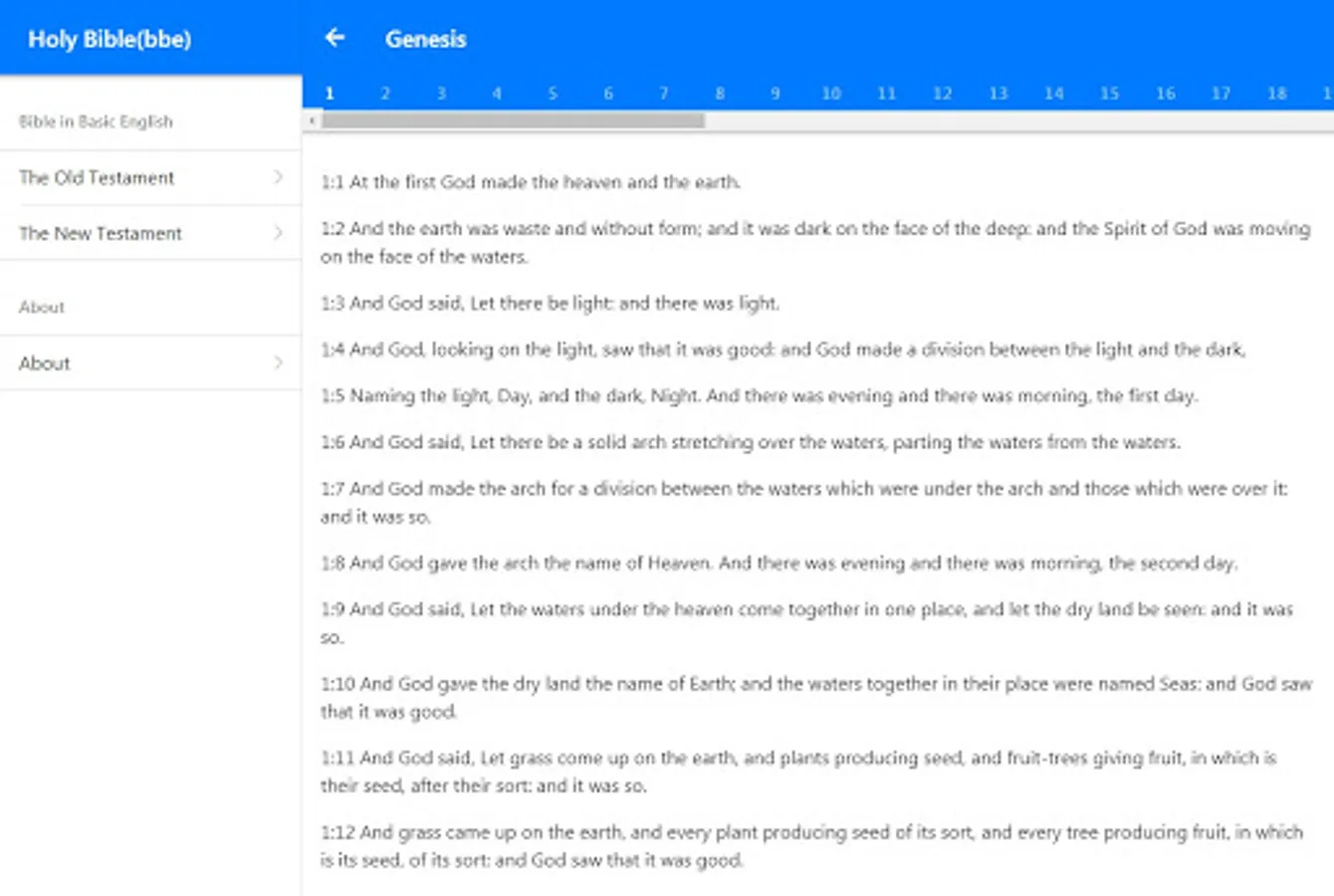
Task: Select chapter 14 from the chapter strip
Action: tap(1053, 94)
